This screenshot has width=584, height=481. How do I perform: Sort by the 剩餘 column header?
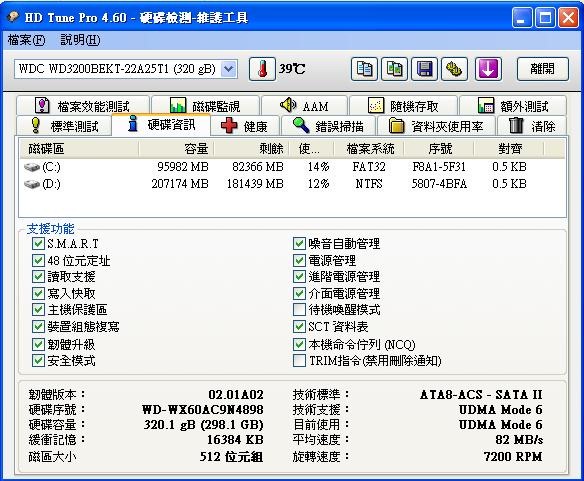[x=252, y=149]
